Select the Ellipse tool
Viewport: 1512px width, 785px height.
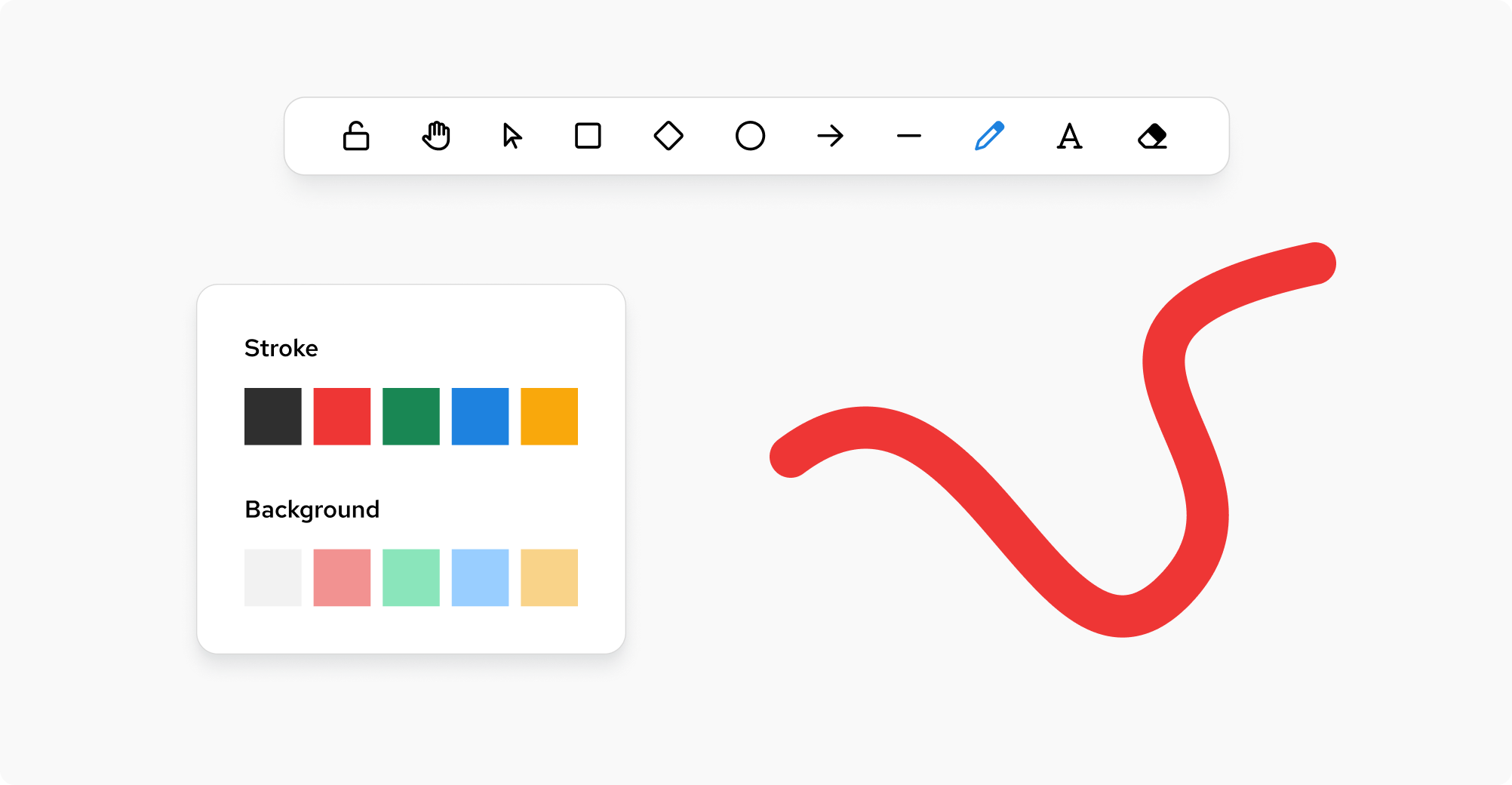tap(750, 137)
